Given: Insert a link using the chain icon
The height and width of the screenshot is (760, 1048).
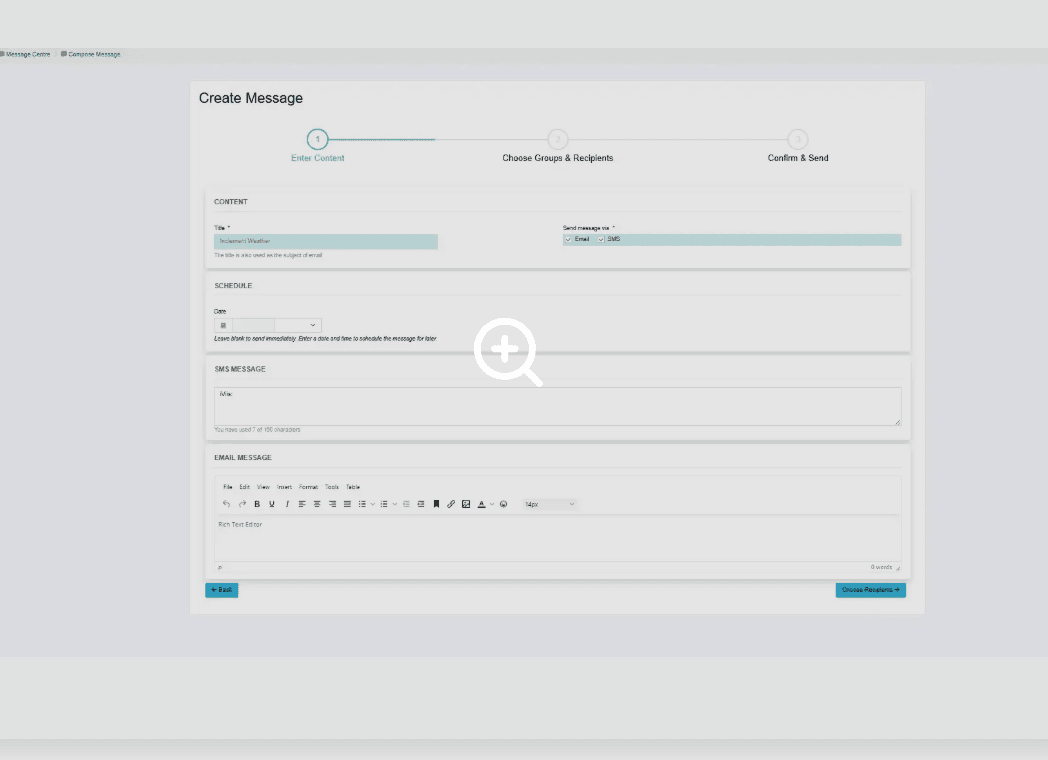Looking at the screenshot, I should (451, 504).
